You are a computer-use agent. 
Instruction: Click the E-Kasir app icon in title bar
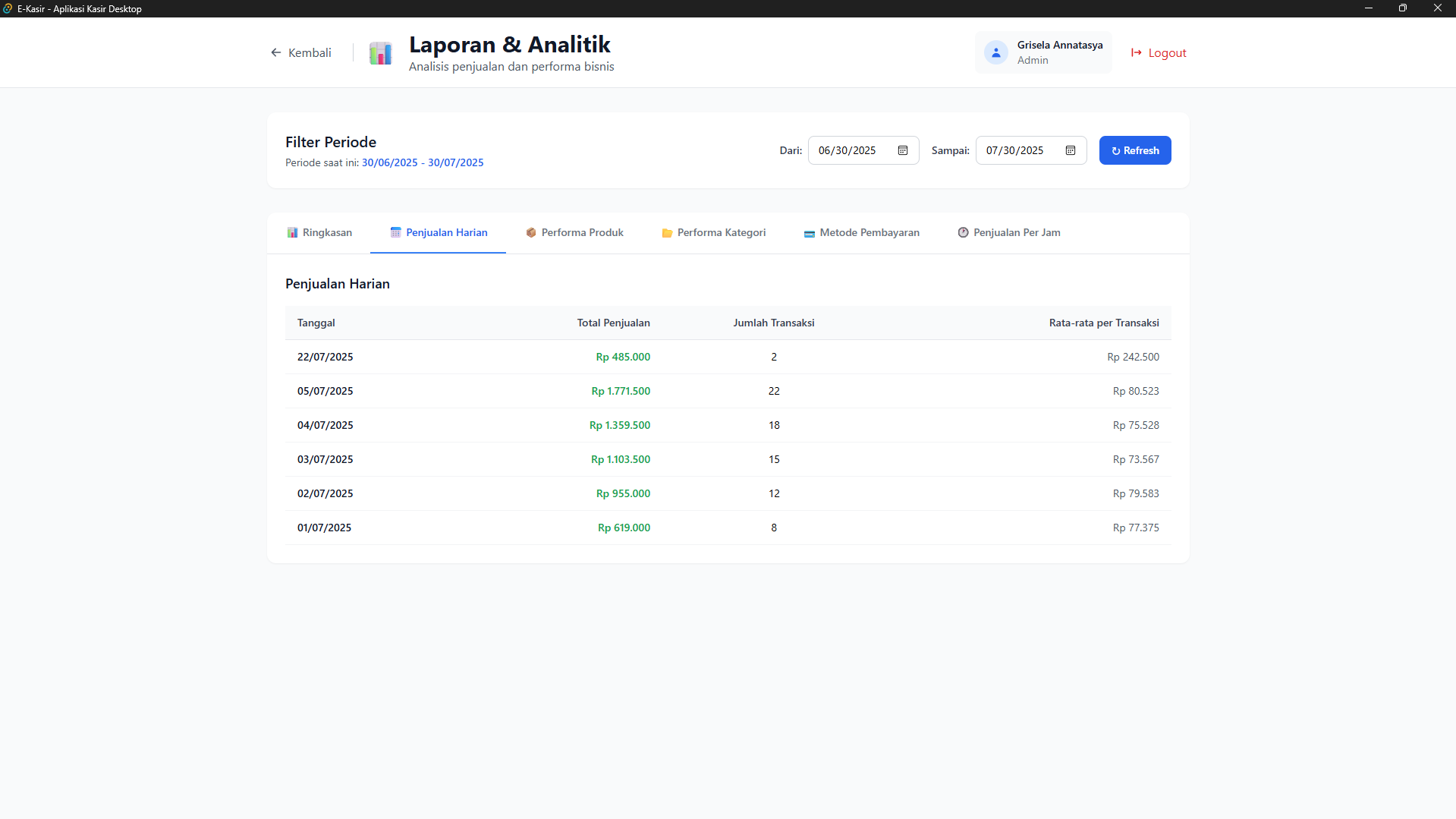(8, 8)
